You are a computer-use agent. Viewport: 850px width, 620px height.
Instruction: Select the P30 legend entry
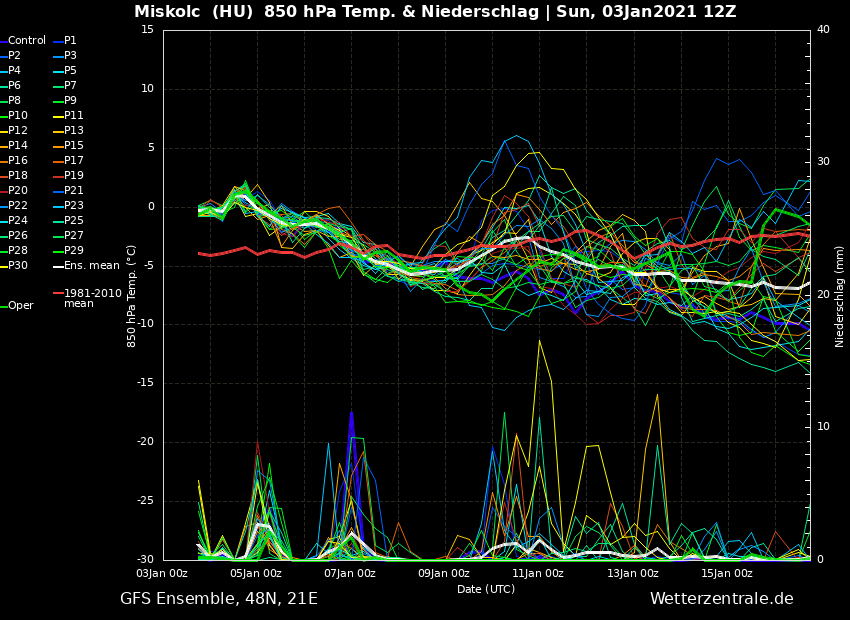[18, 266]
